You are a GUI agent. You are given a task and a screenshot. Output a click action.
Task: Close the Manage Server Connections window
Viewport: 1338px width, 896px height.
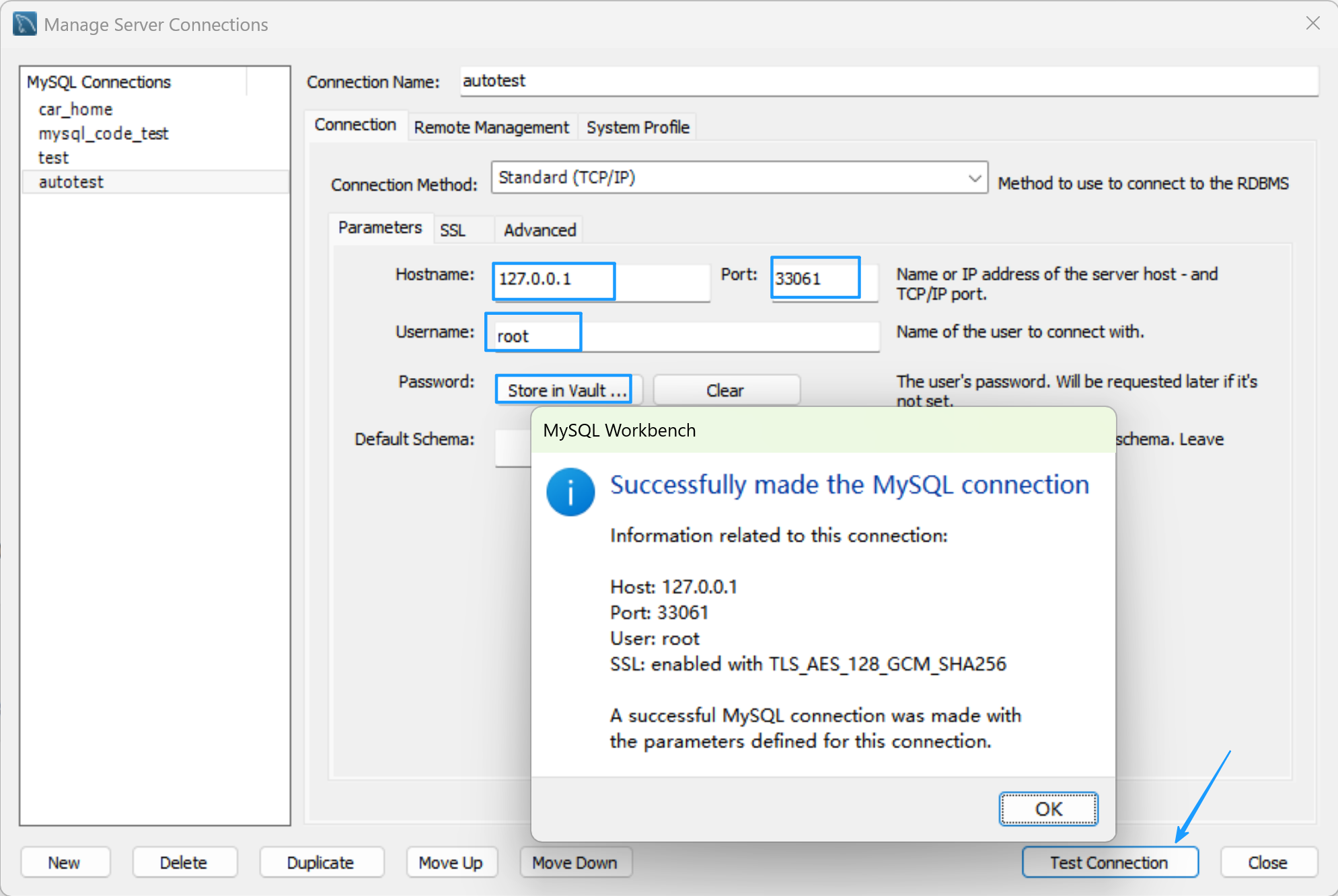coord(1312,24)
